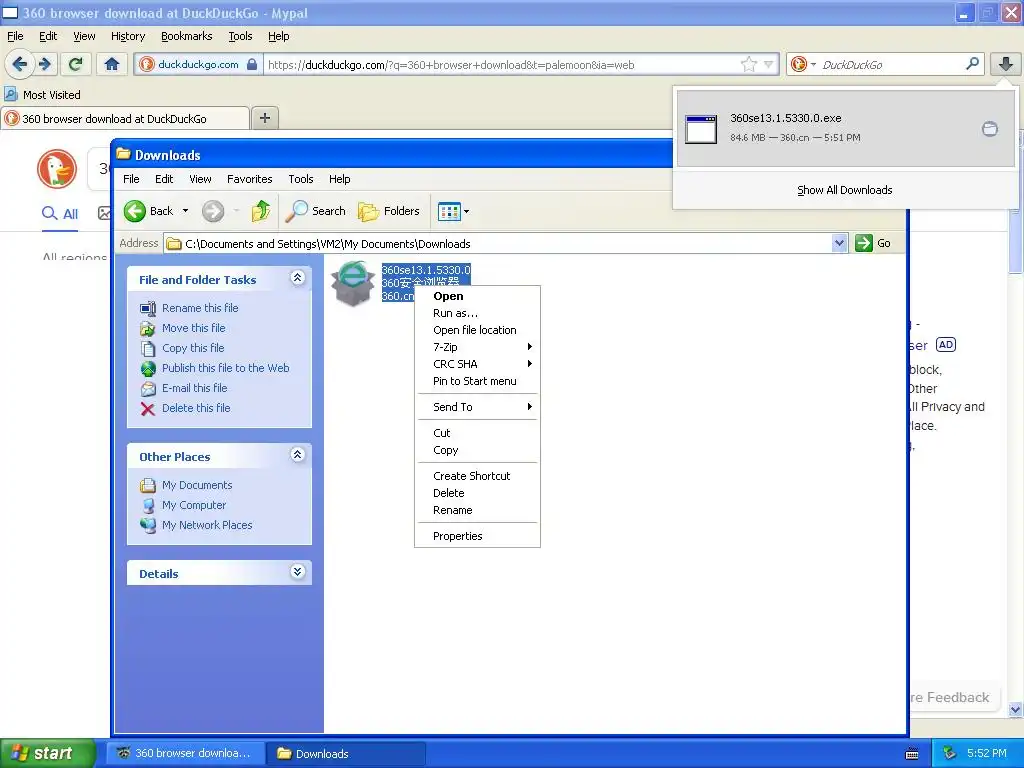Open the Explorer Tools menu
This screenshot has height=768, width=1024.
[300, 179]
